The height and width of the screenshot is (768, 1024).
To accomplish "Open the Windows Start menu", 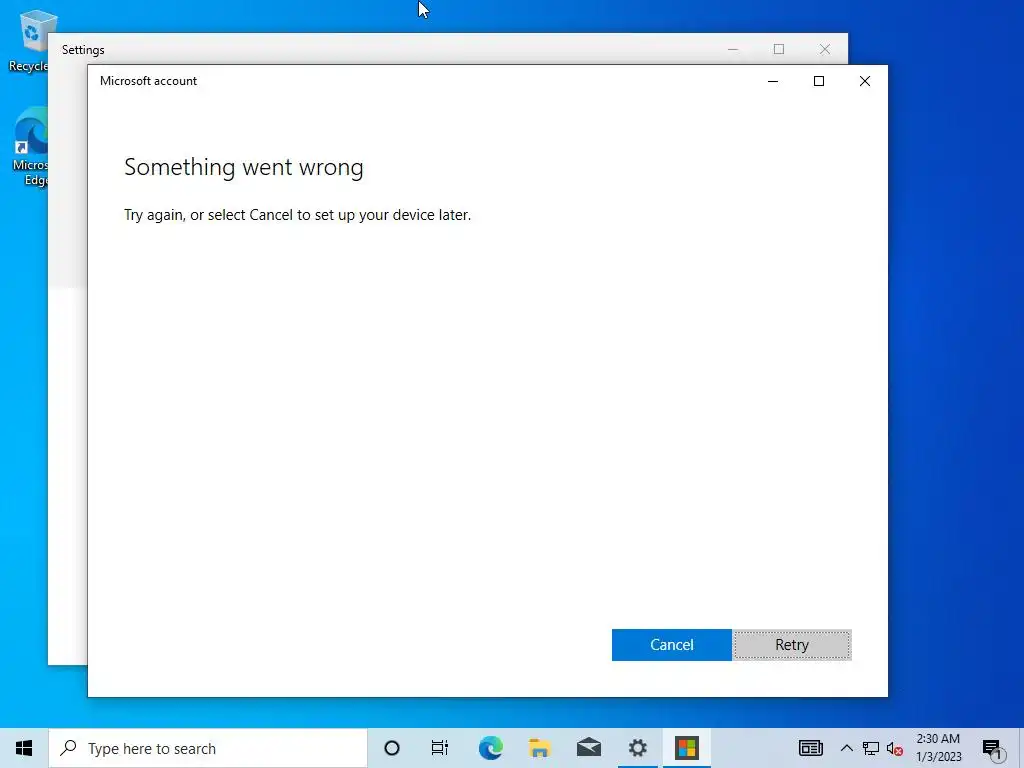I will click(24, 748).
